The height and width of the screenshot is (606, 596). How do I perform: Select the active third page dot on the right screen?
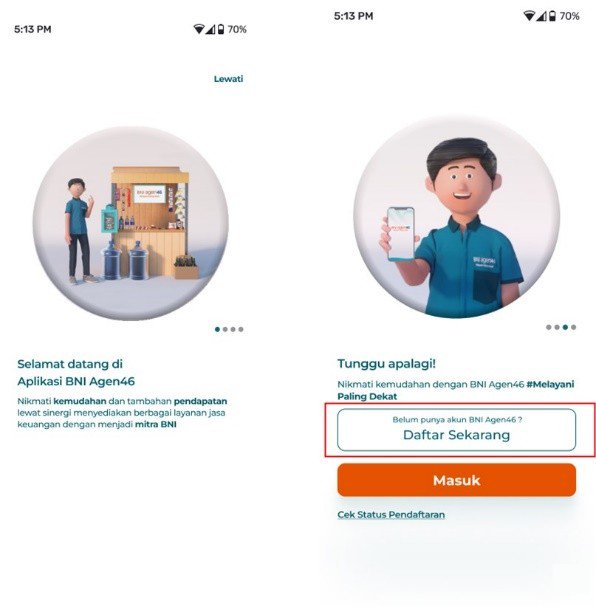[565, 327]
